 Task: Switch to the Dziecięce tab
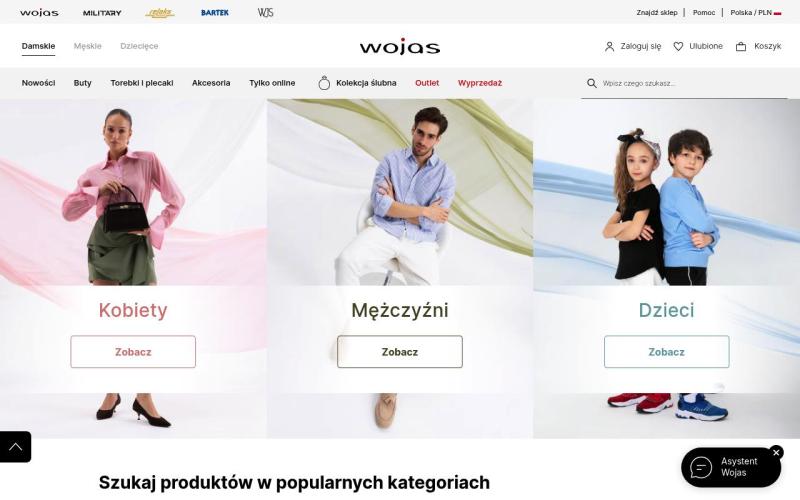pos(139,46)
